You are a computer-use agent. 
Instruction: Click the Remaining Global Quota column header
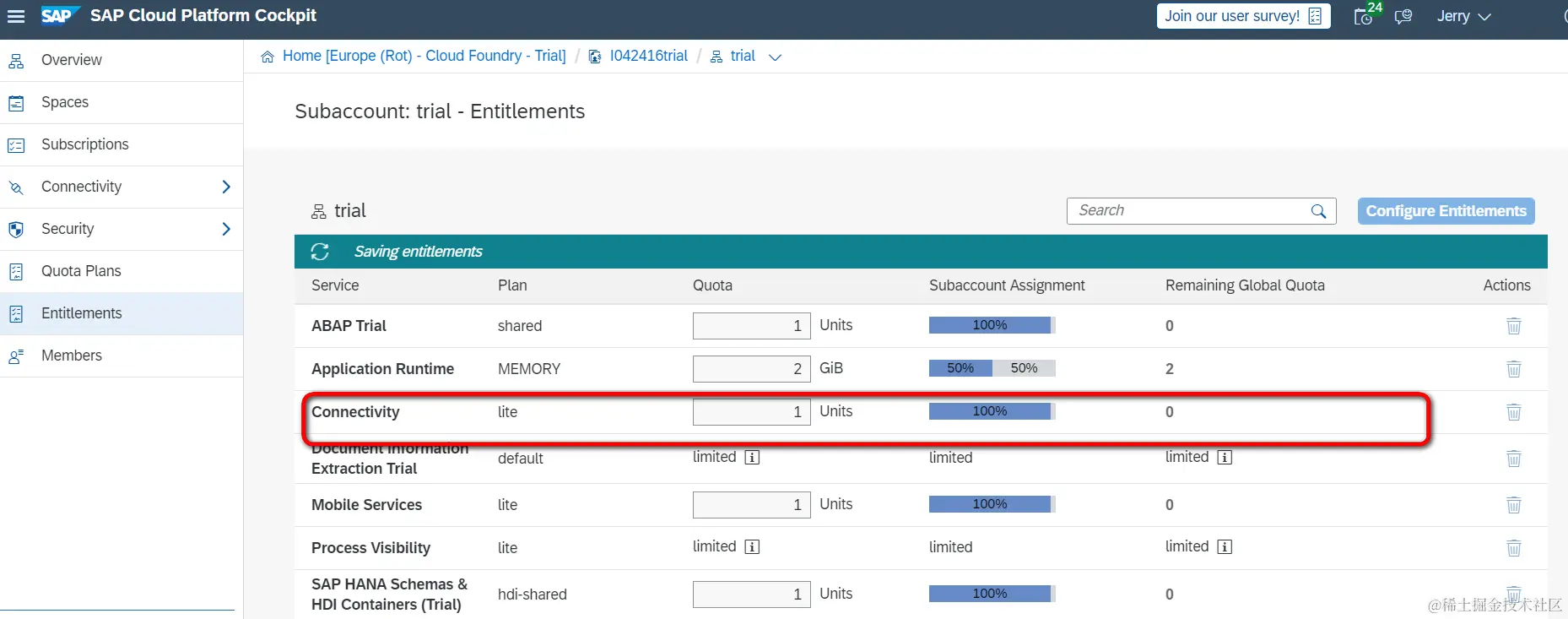coord(1245,285)
